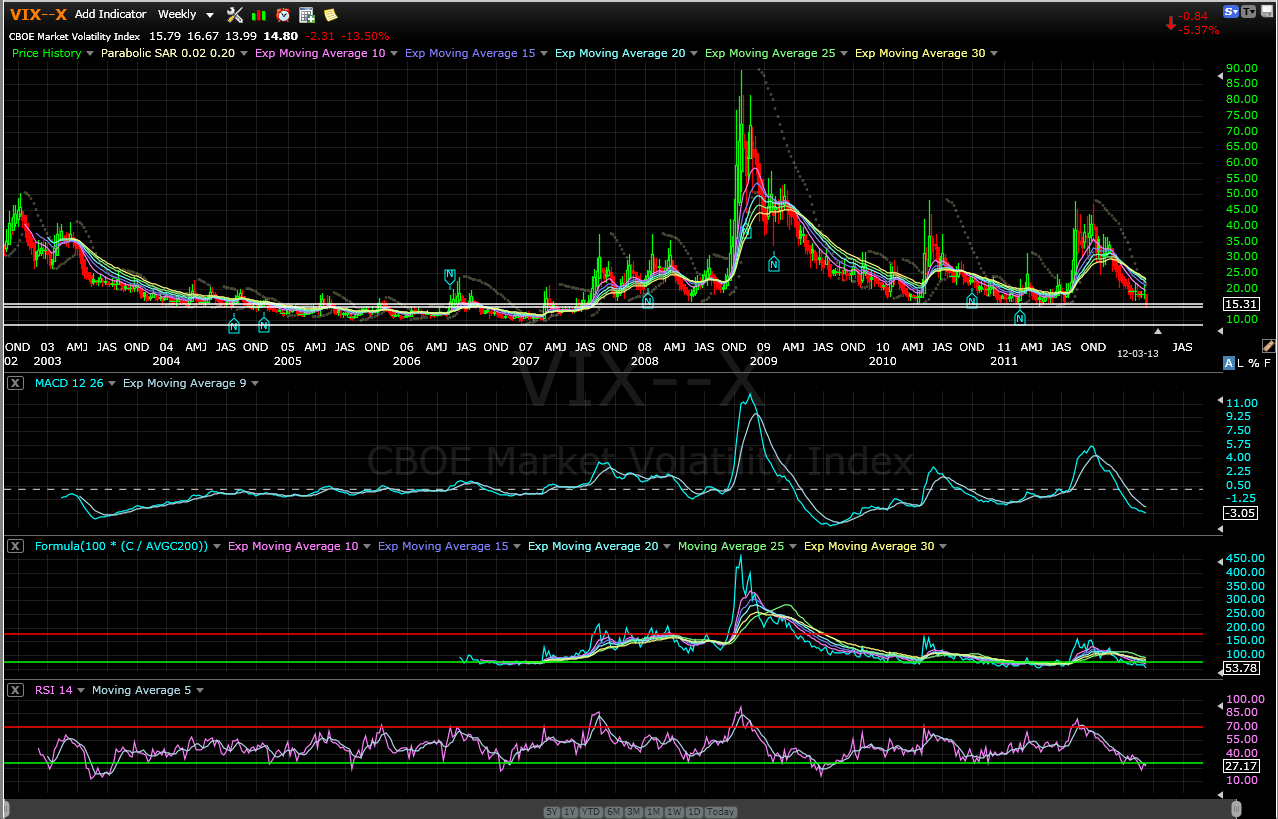Click Add Indicator
The image size is (1278, 819).
(110, 15)
